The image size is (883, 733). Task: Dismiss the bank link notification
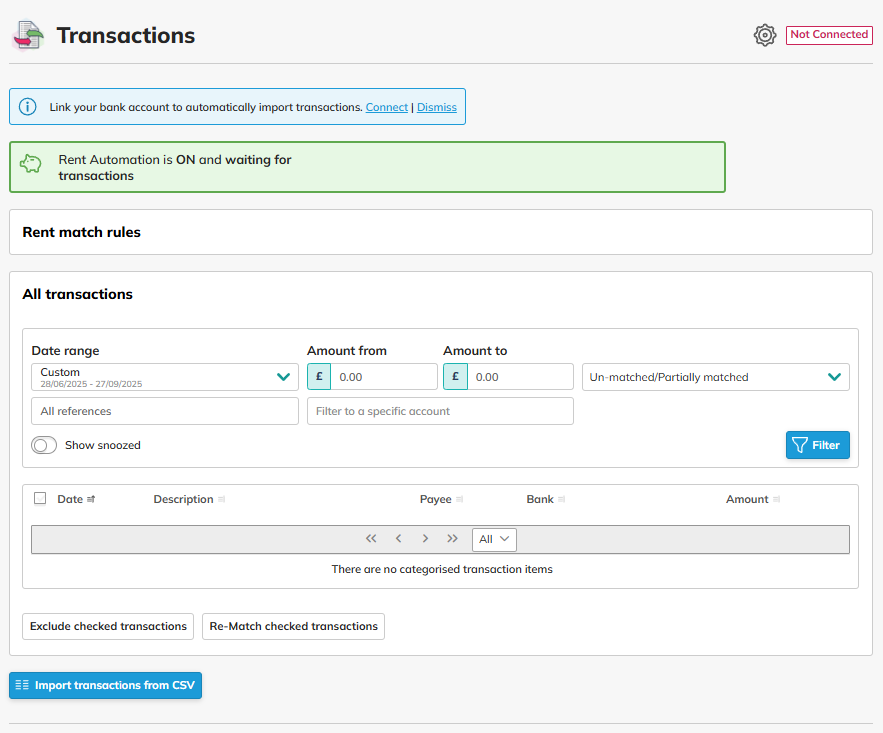(x=437, y=107)
